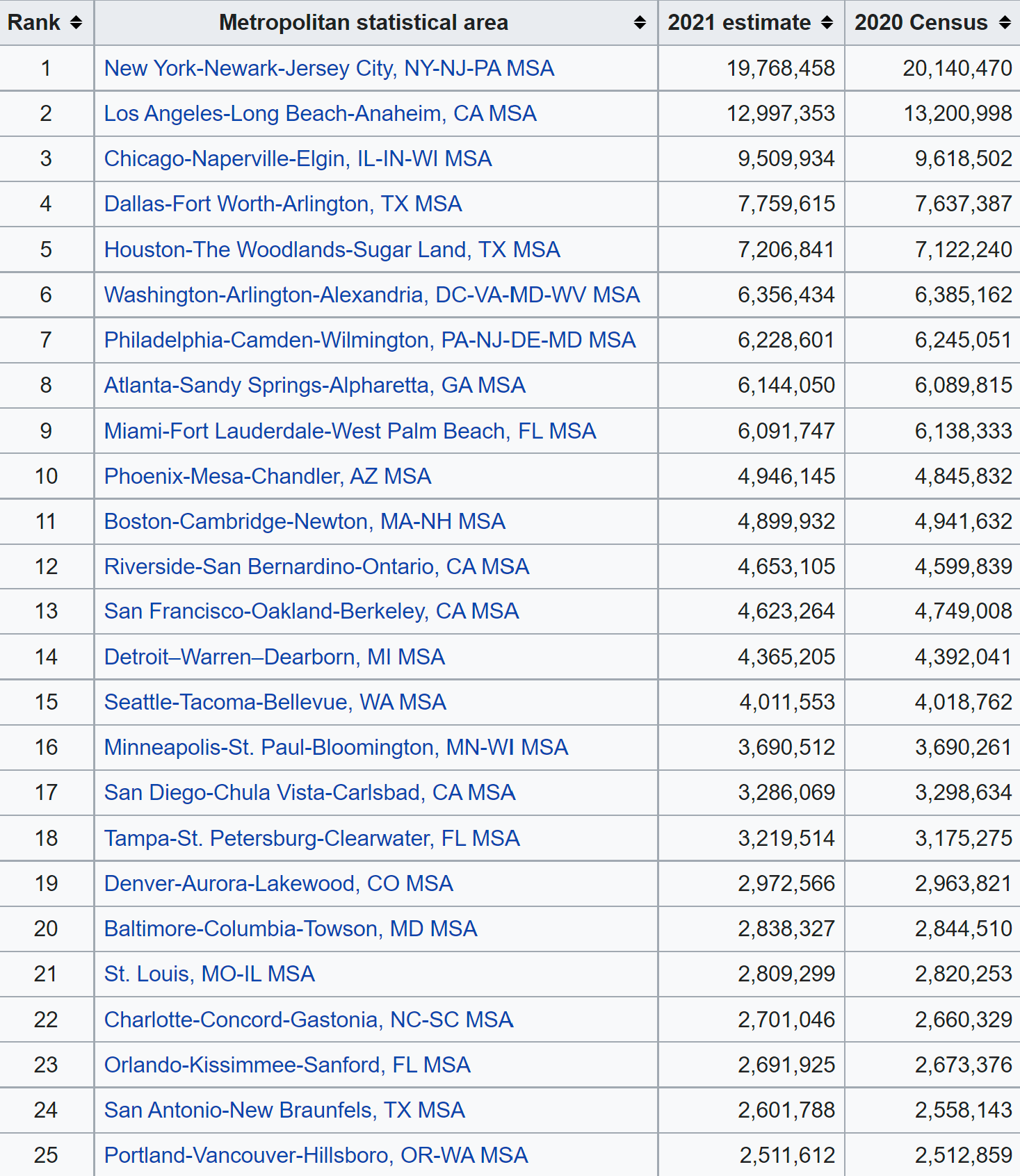Select Detroit estimate 4,365,205
Screen dimensions: 1020x1176
pyautogui.click(x=786, y=657)
